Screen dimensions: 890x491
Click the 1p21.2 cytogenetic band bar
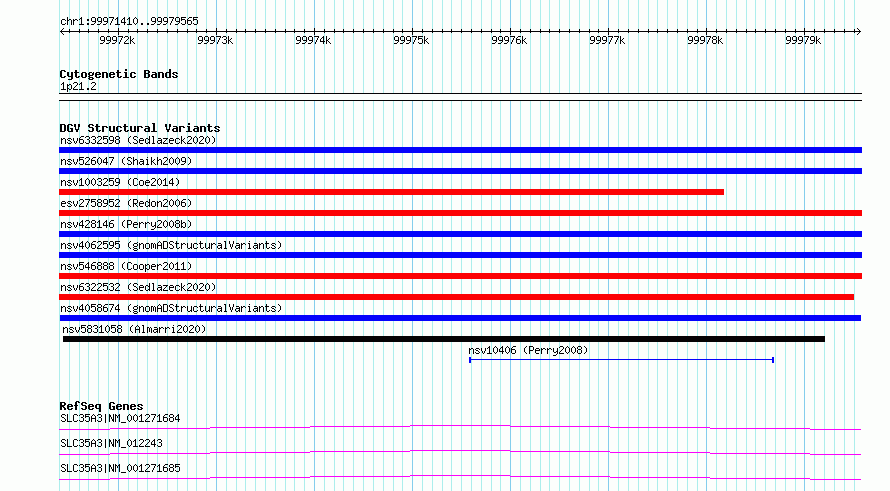tap(460, 97)
